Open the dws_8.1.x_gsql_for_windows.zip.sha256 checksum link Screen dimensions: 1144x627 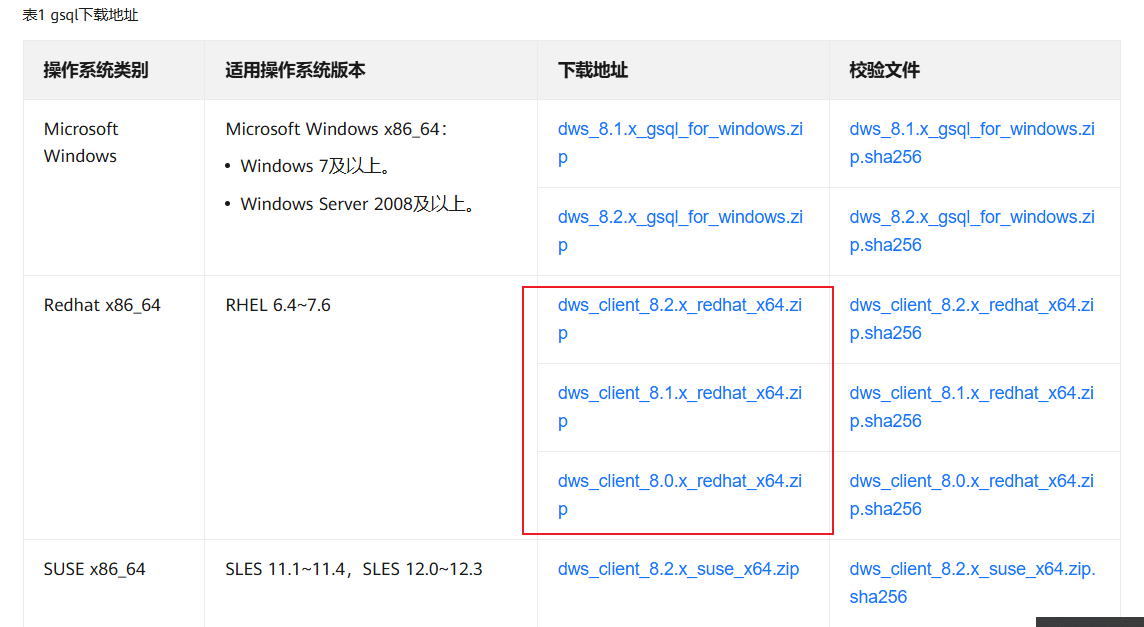(x=972, y=143)
